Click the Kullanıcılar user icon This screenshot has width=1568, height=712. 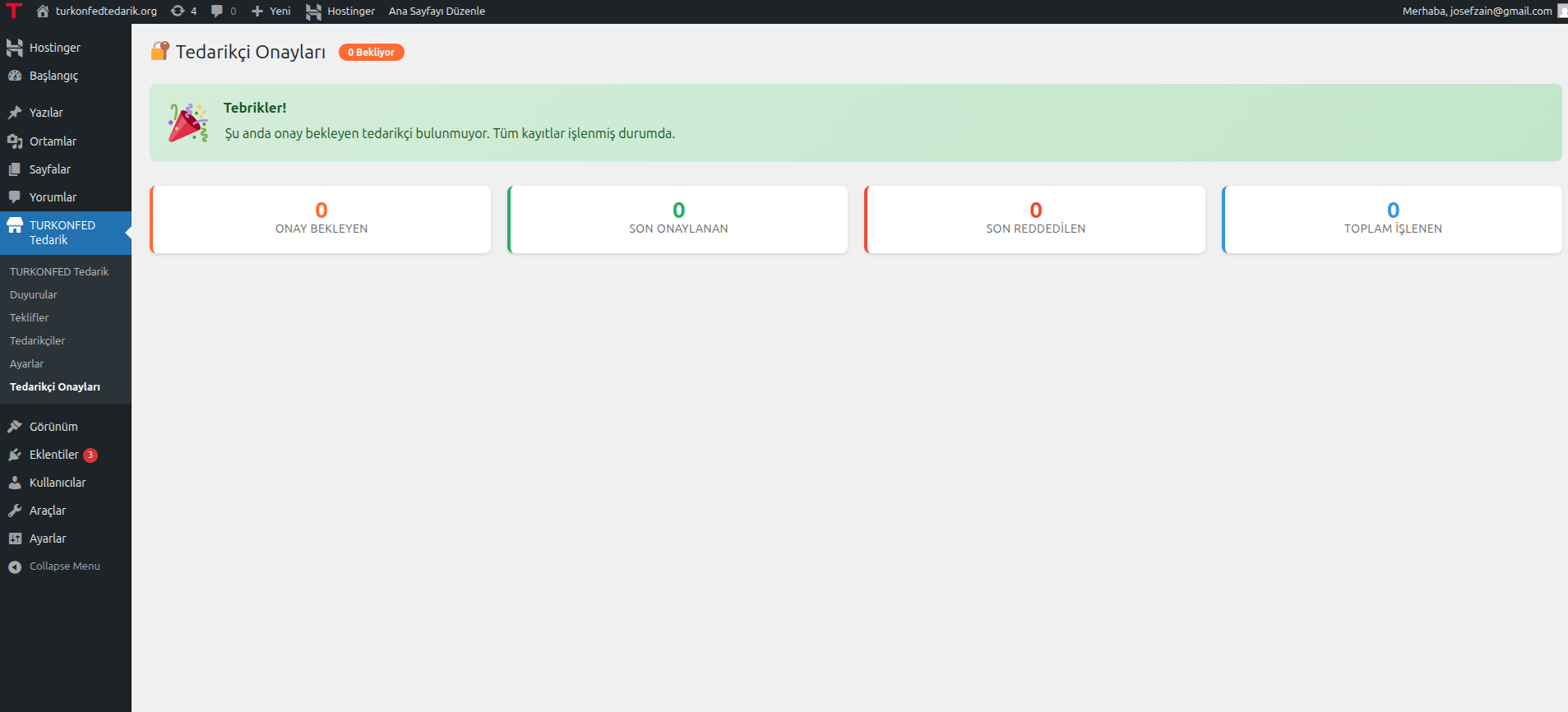tap(15, 483)
